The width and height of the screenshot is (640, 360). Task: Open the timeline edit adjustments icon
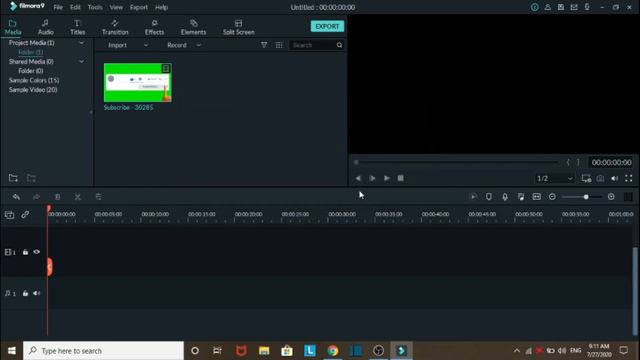click(98, 197)
